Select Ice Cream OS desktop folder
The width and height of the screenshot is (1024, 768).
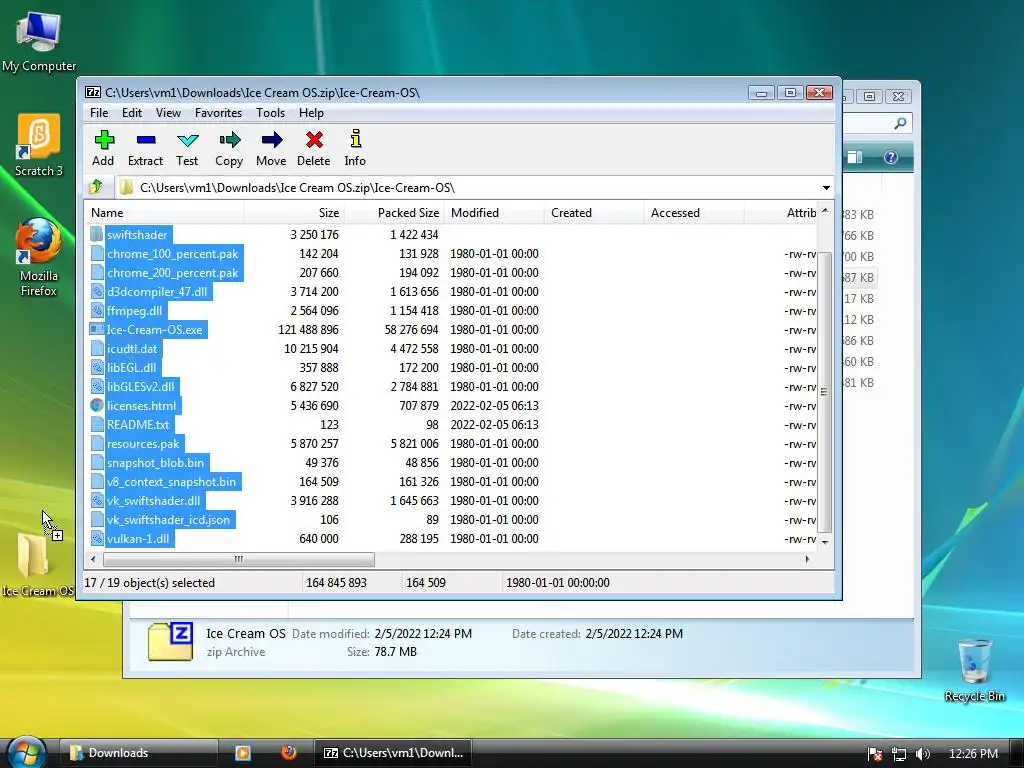click(37, 565)
